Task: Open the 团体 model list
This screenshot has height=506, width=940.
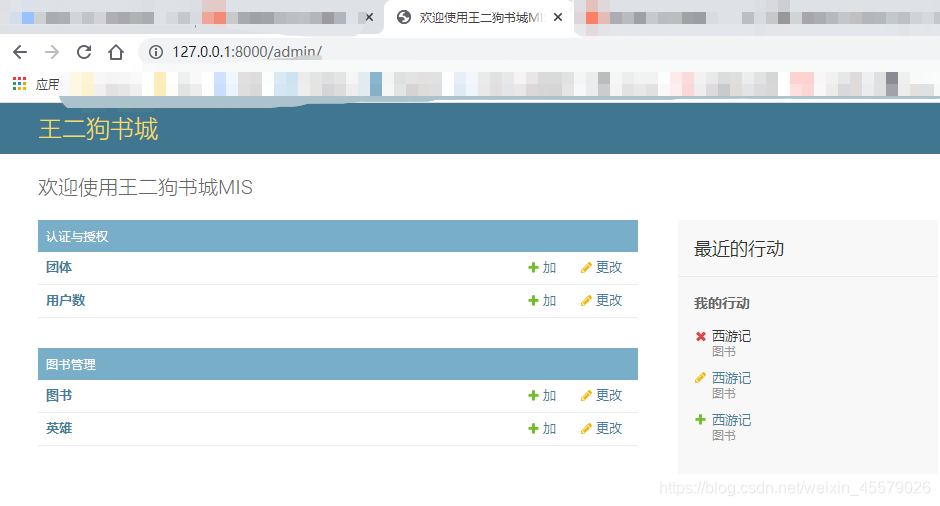Action: coord(59,267)
